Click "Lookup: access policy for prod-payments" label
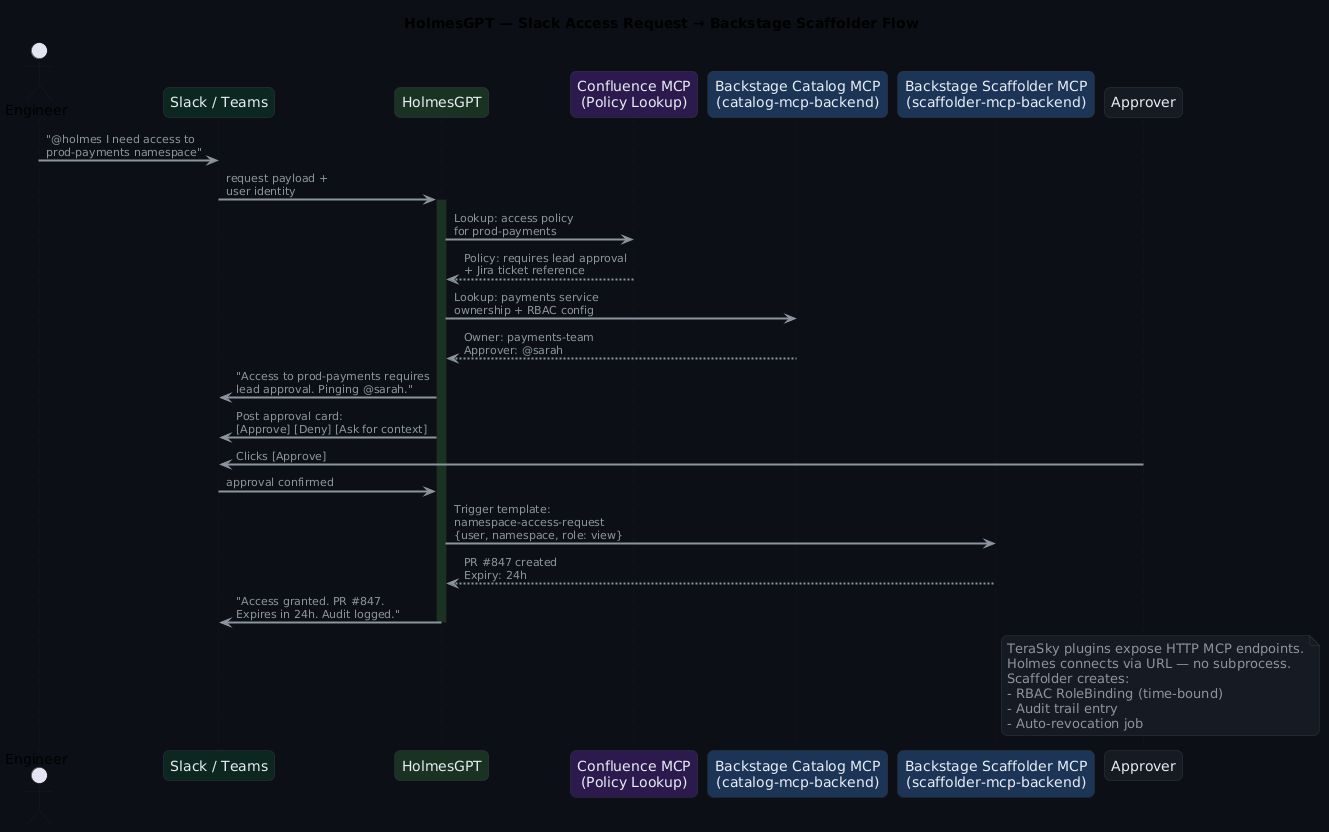This screenshot has width=1329, height=832. coord(514,224)
